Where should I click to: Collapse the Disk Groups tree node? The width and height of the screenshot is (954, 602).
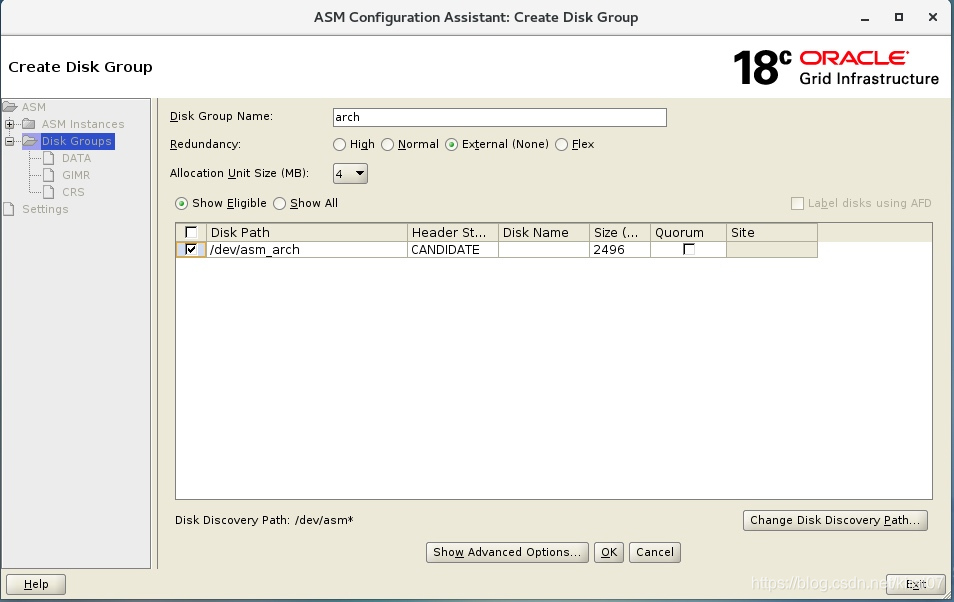point(9,141)
